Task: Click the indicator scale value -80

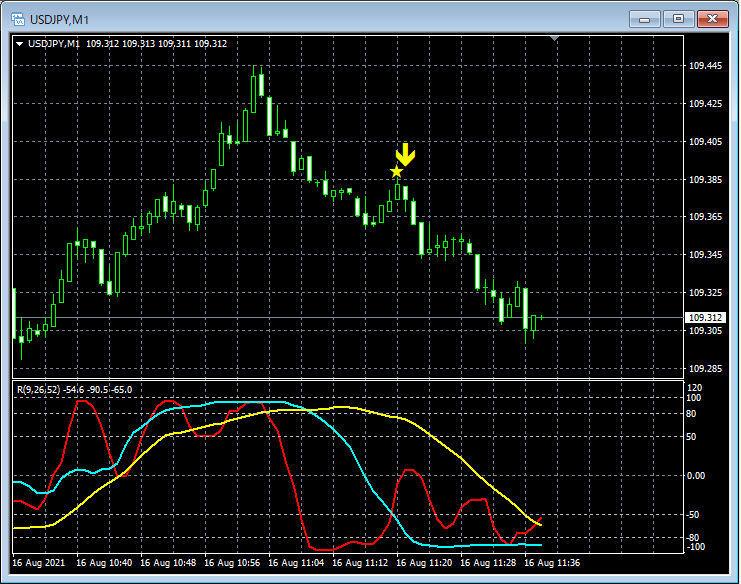Action: (692, 538)
